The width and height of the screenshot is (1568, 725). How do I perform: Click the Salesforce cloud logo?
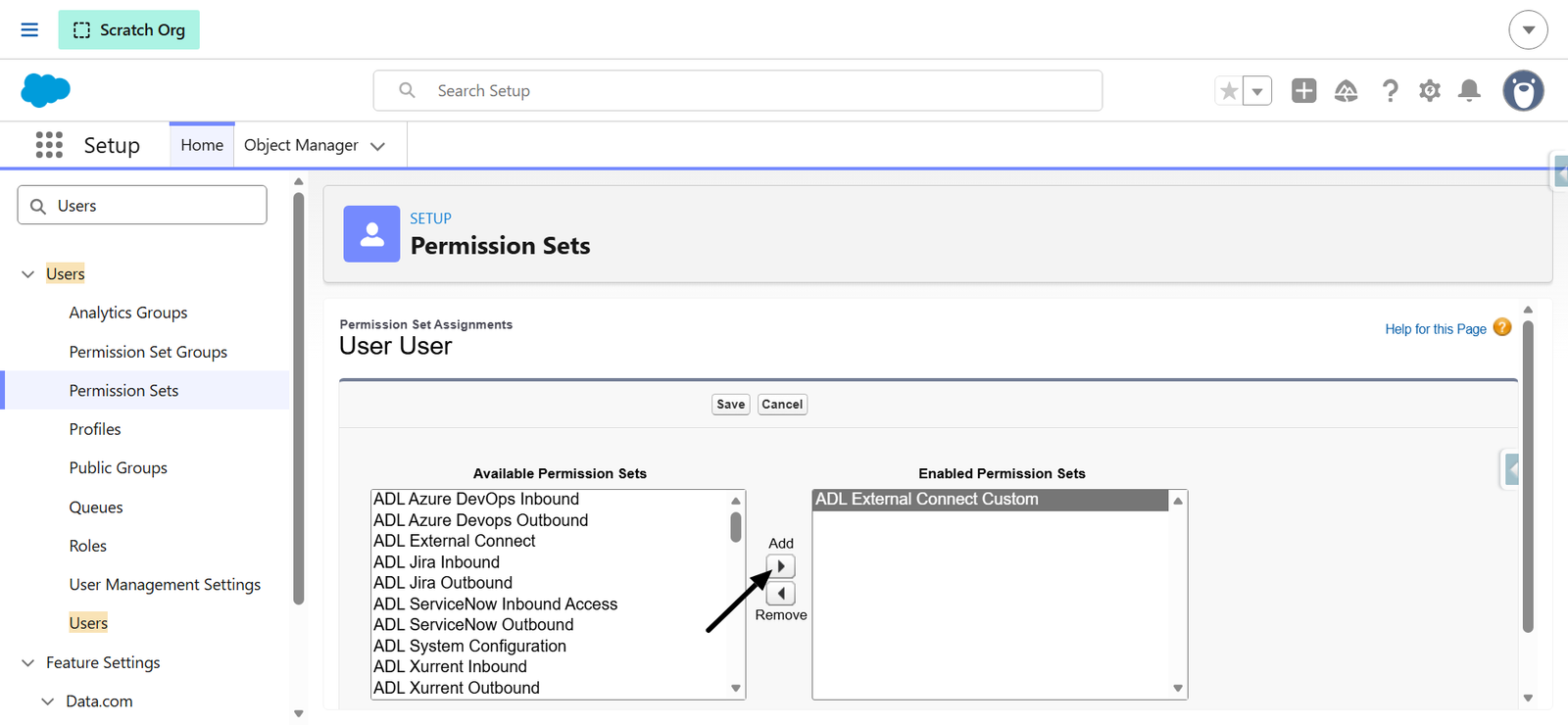(x=45, y=90)
